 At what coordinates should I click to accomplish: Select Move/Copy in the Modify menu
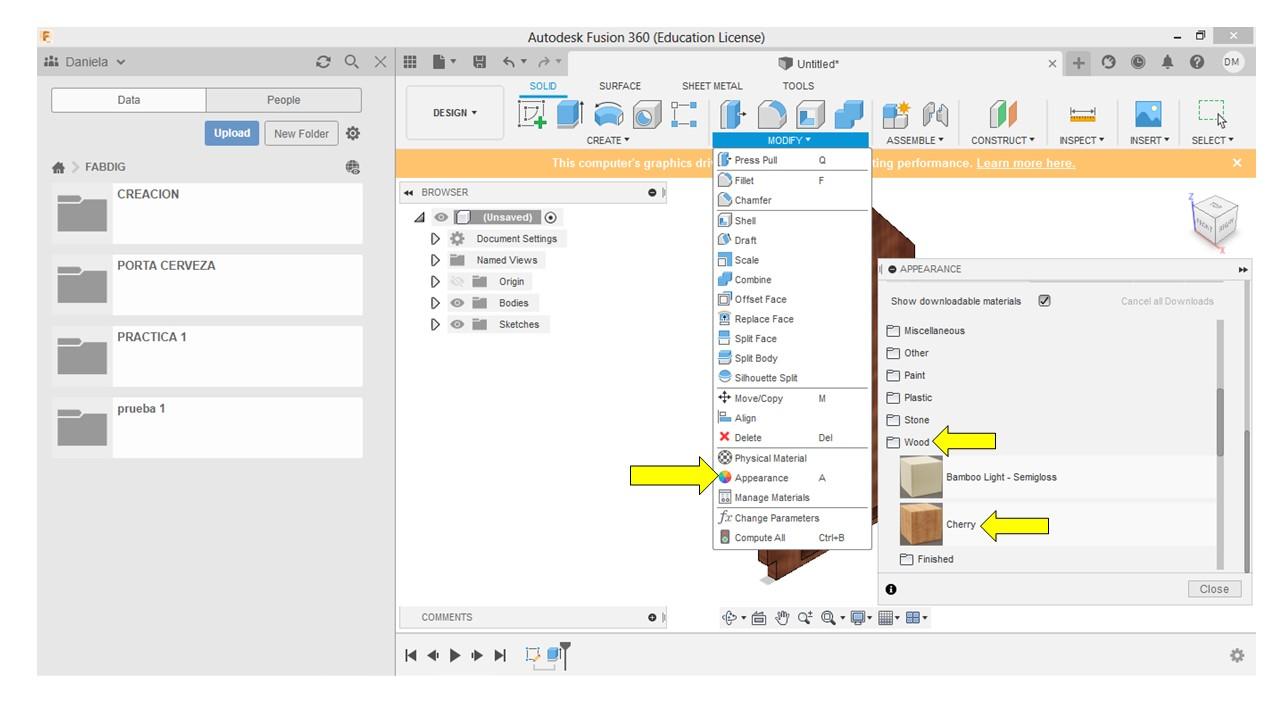tap(791, 398)
